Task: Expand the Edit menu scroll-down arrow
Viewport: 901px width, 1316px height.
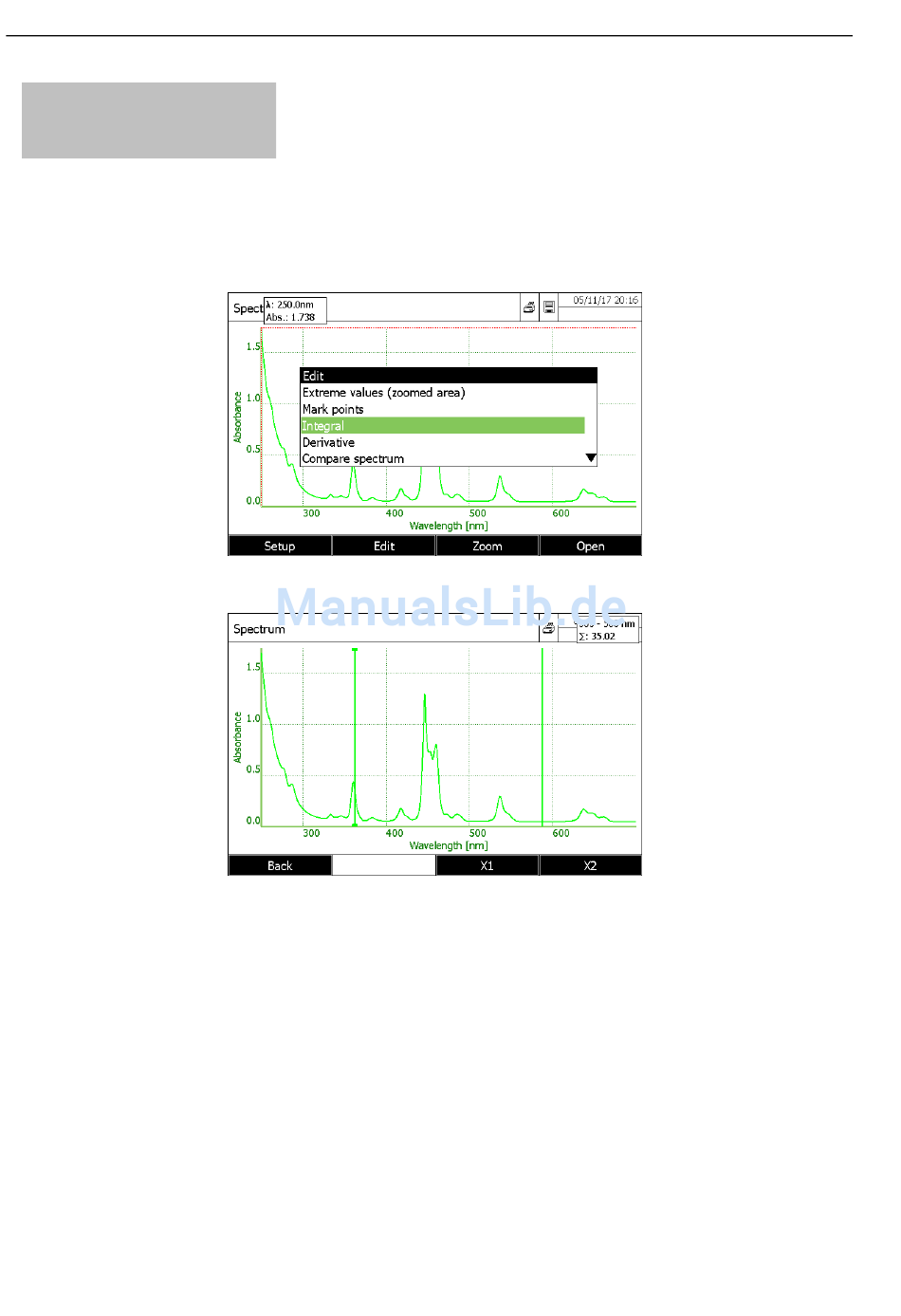Action: click(x=591, y=458)
